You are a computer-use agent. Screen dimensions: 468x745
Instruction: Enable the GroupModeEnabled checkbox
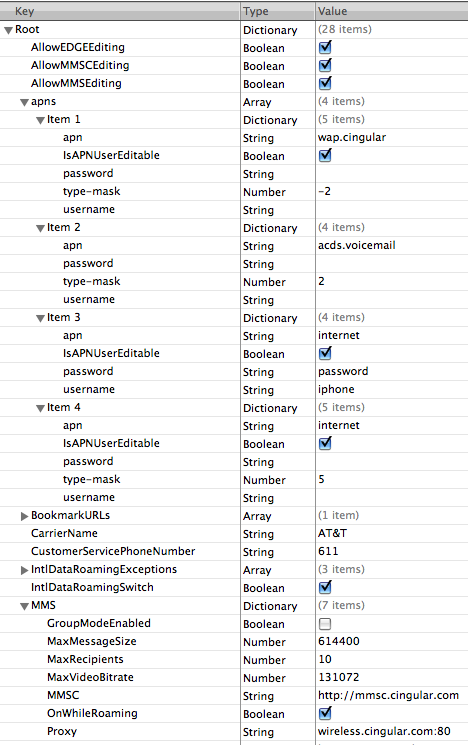tap(325, 624)
